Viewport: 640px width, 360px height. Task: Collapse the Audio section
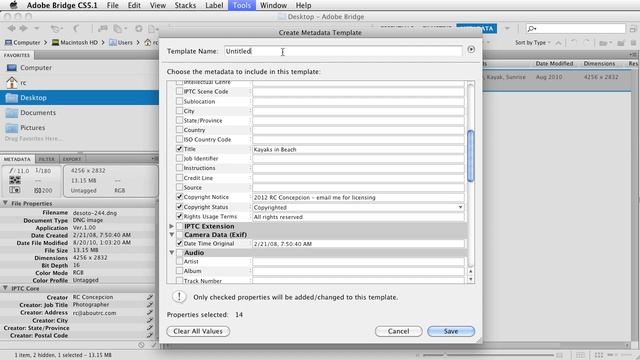click(172, 253)
